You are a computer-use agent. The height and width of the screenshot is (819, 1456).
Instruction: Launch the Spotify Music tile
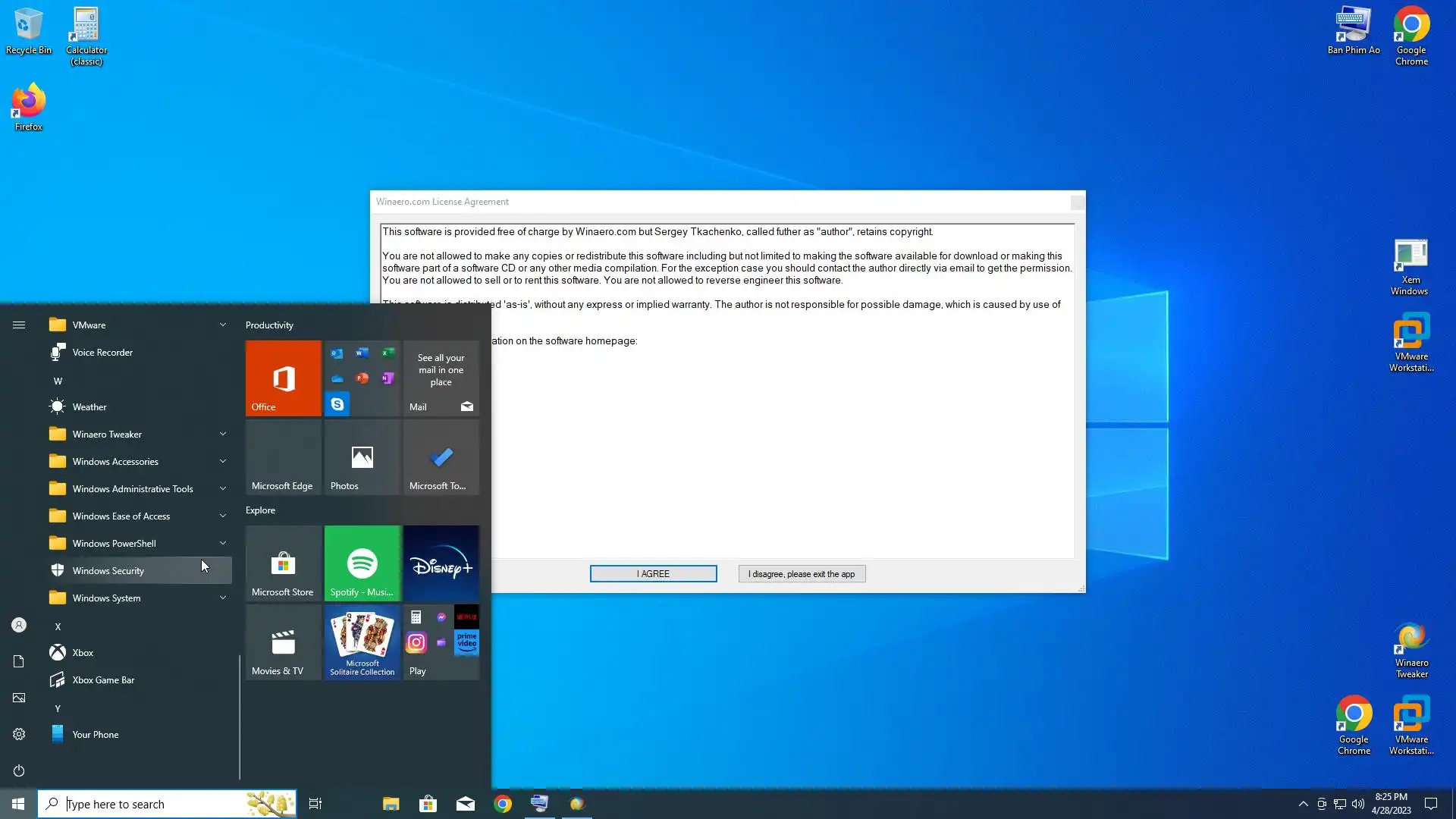pyautogui.click(x=362, y=563)
